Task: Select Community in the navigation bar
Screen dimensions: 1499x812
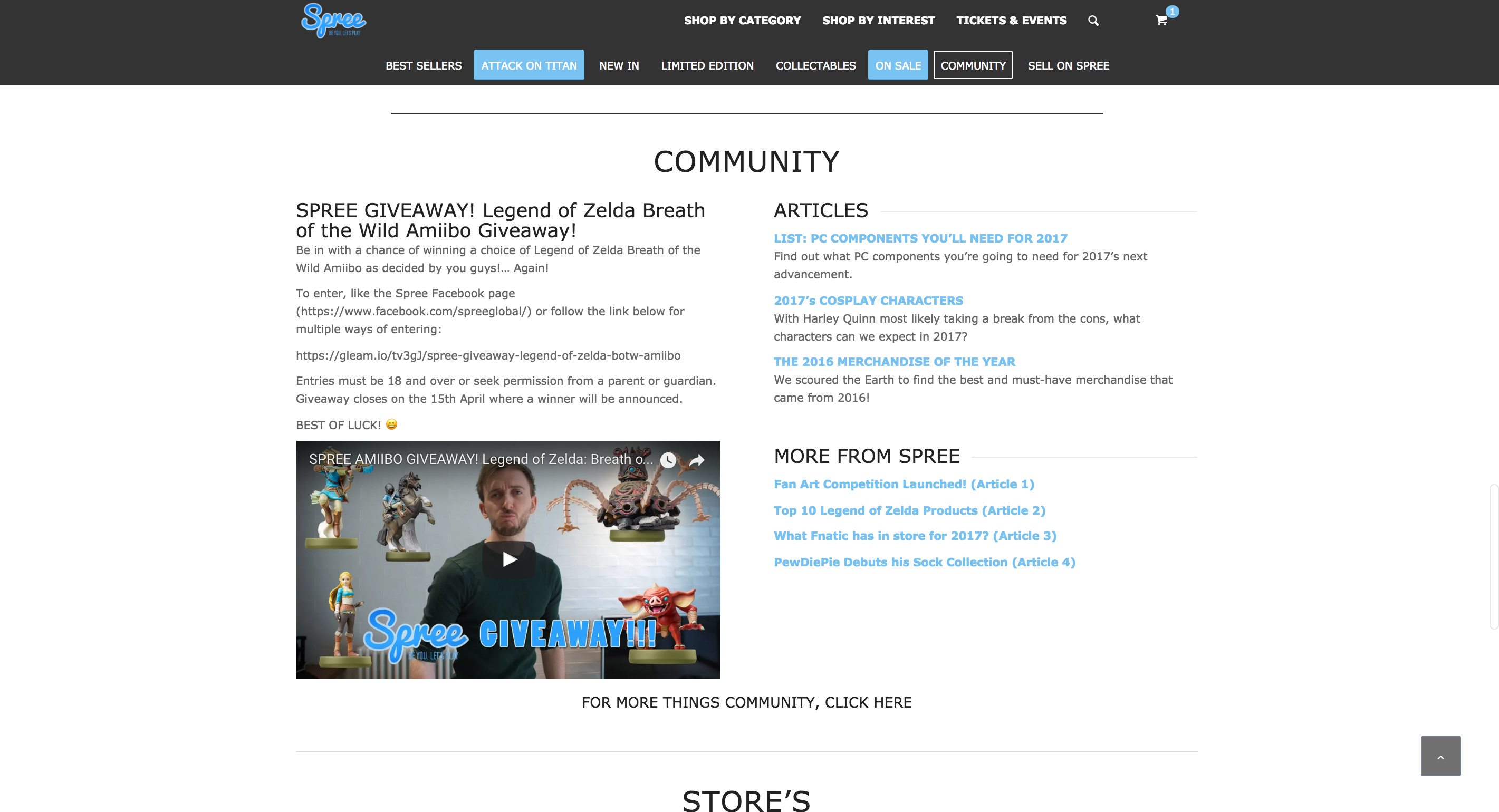Action: point(973,65)
